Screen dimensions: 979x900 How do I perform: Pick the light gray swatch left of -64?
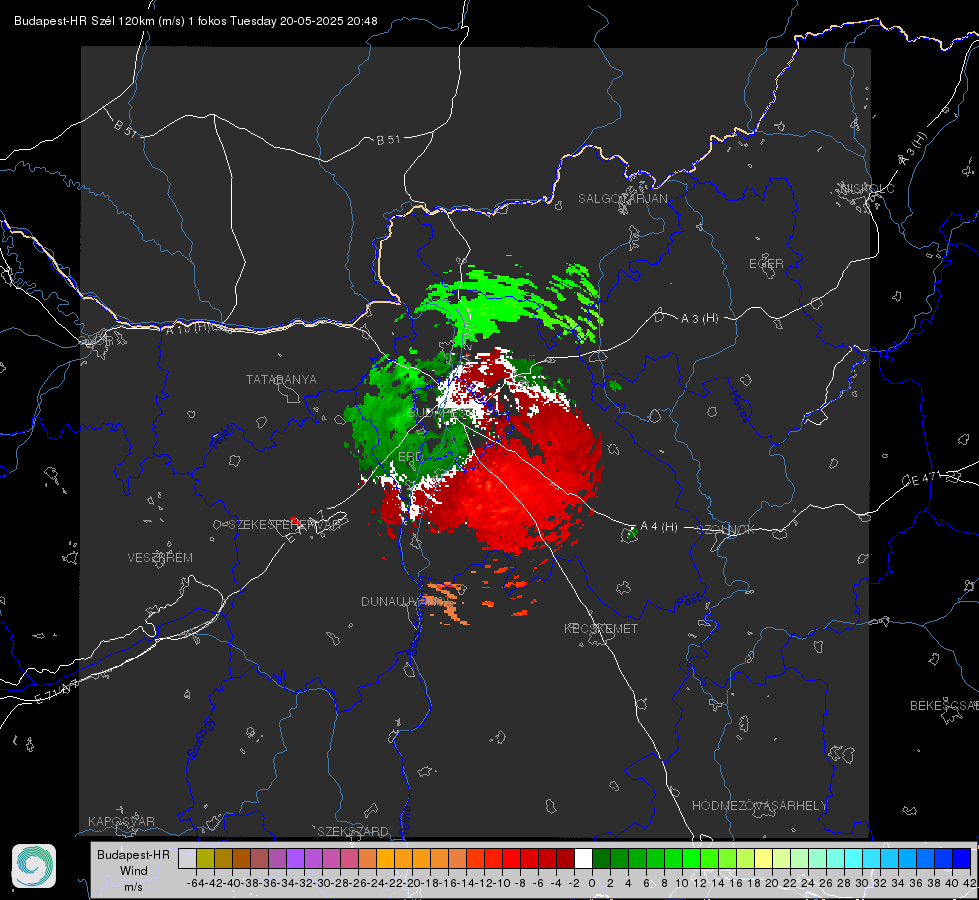pyautogui.click(x=187, y=859)
